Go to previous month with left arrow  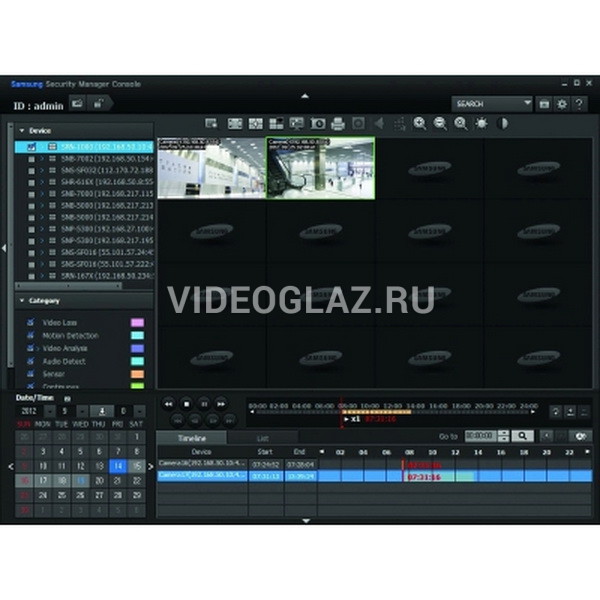(11, 466)
